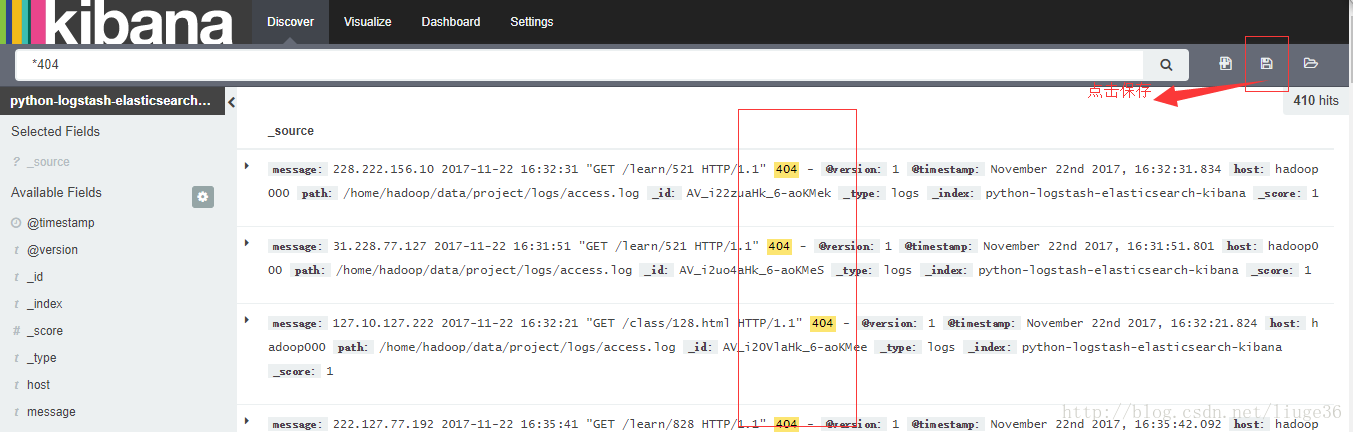Image resolution: width=1353 pixels, height=432 pixels.
Task: Expand the log row for 228.222.156.10
Action: (247, 166)
